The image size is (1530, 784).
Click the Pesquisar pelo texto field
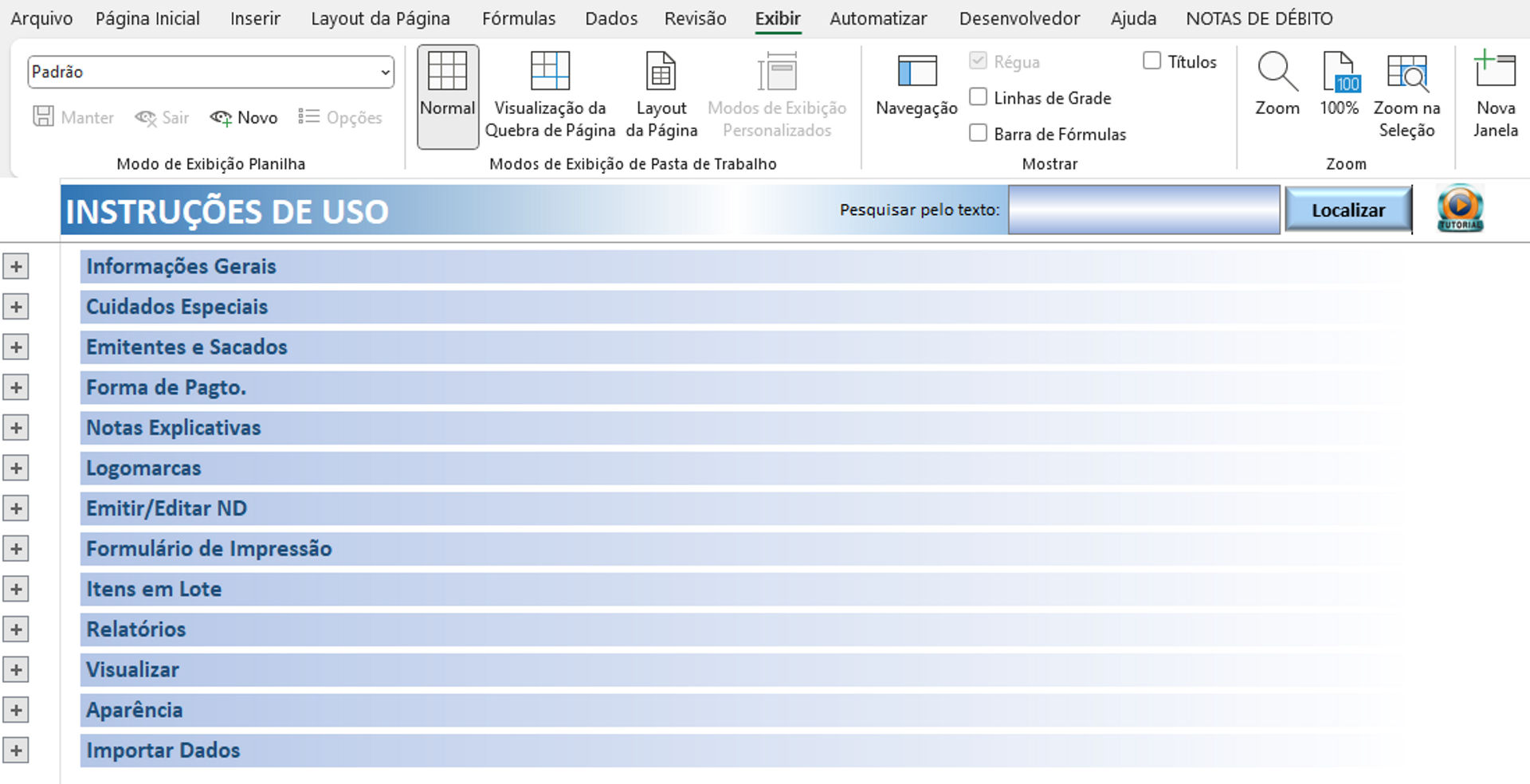[1144, 210]
